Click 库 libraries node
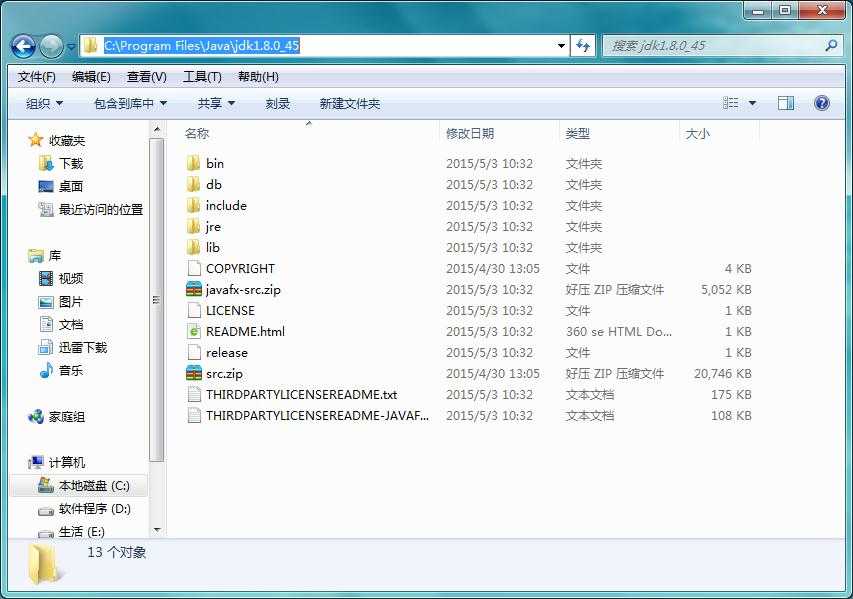 54,255
